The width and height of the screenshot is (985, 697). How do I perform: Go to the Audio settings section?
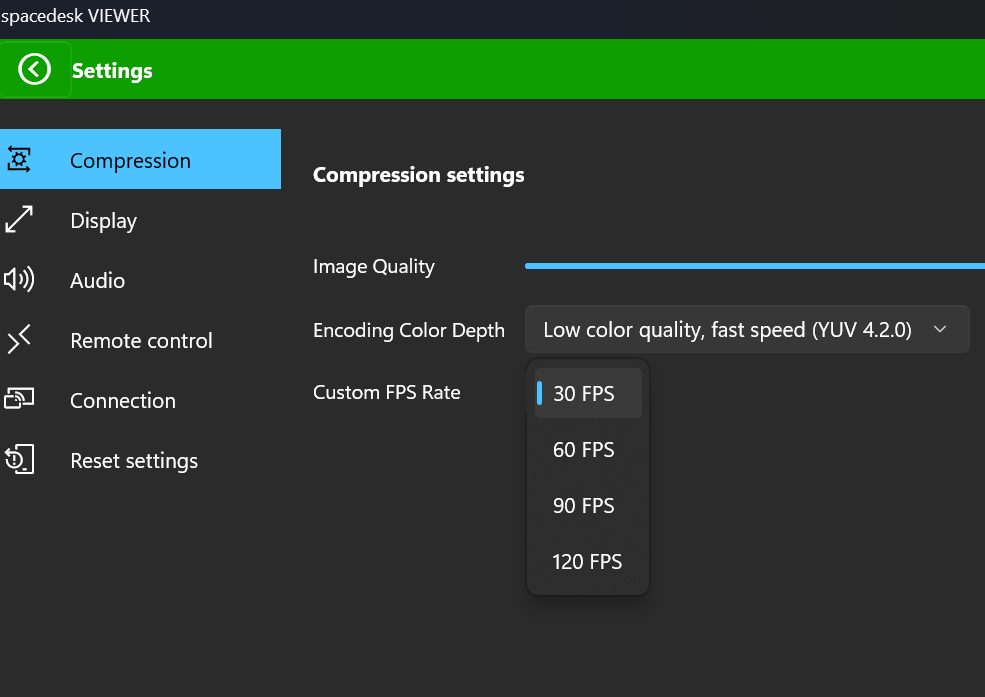(97, 281)
